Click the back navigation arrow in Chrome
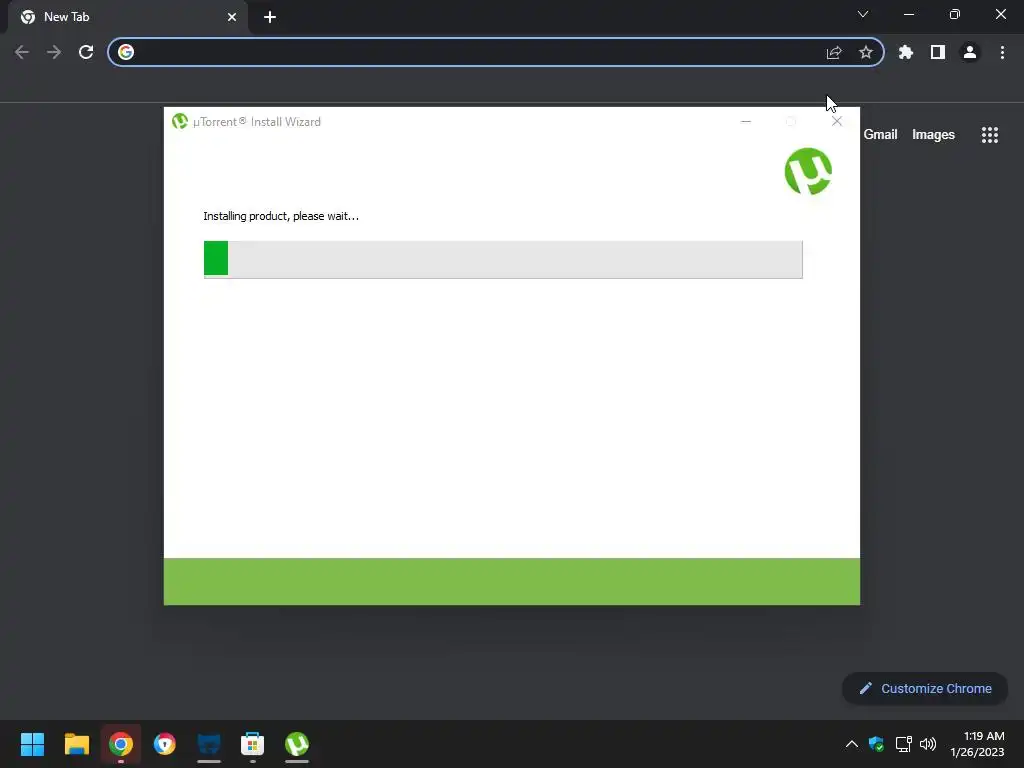 tap(22, 52)
